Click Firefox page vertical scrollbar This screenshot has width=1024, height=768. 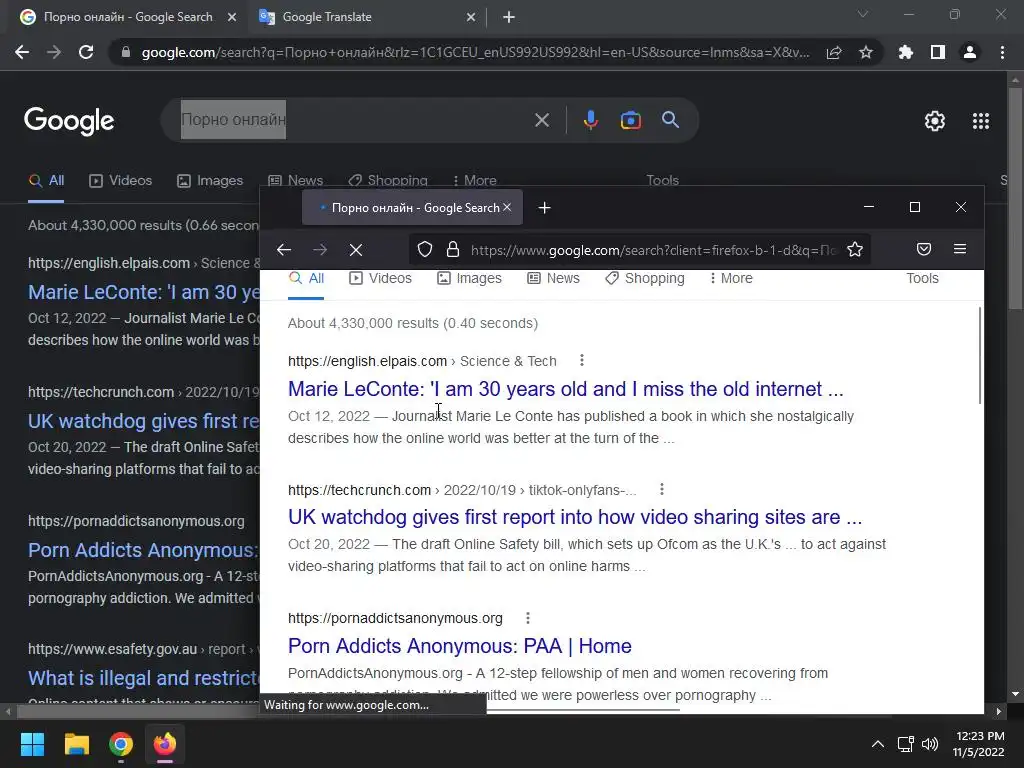pyautogui.click(x=980, y=356)
